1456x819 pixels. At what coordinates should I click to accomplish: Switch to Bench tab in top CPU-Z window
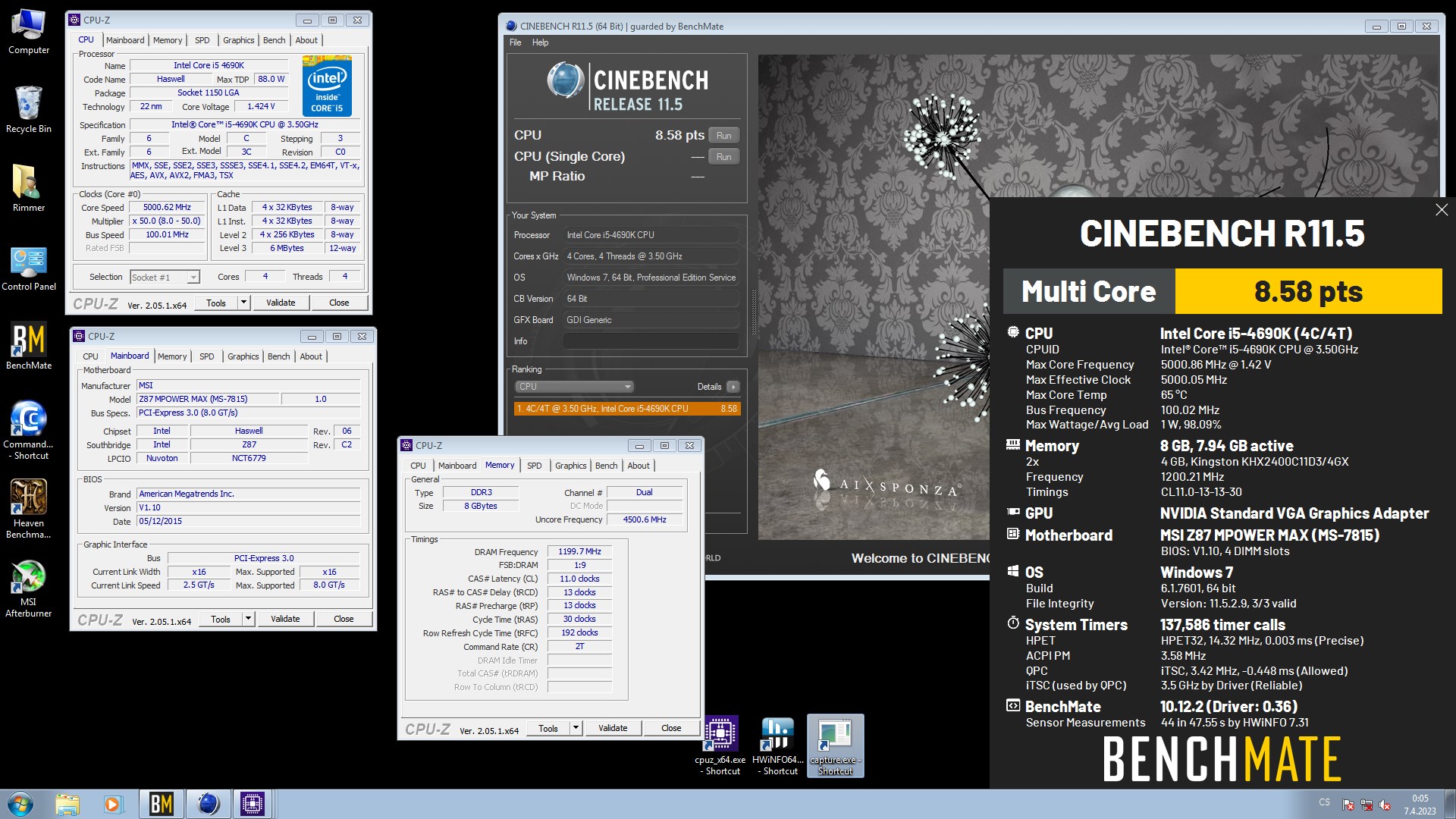pyautogui.click(x=275, y=40)
